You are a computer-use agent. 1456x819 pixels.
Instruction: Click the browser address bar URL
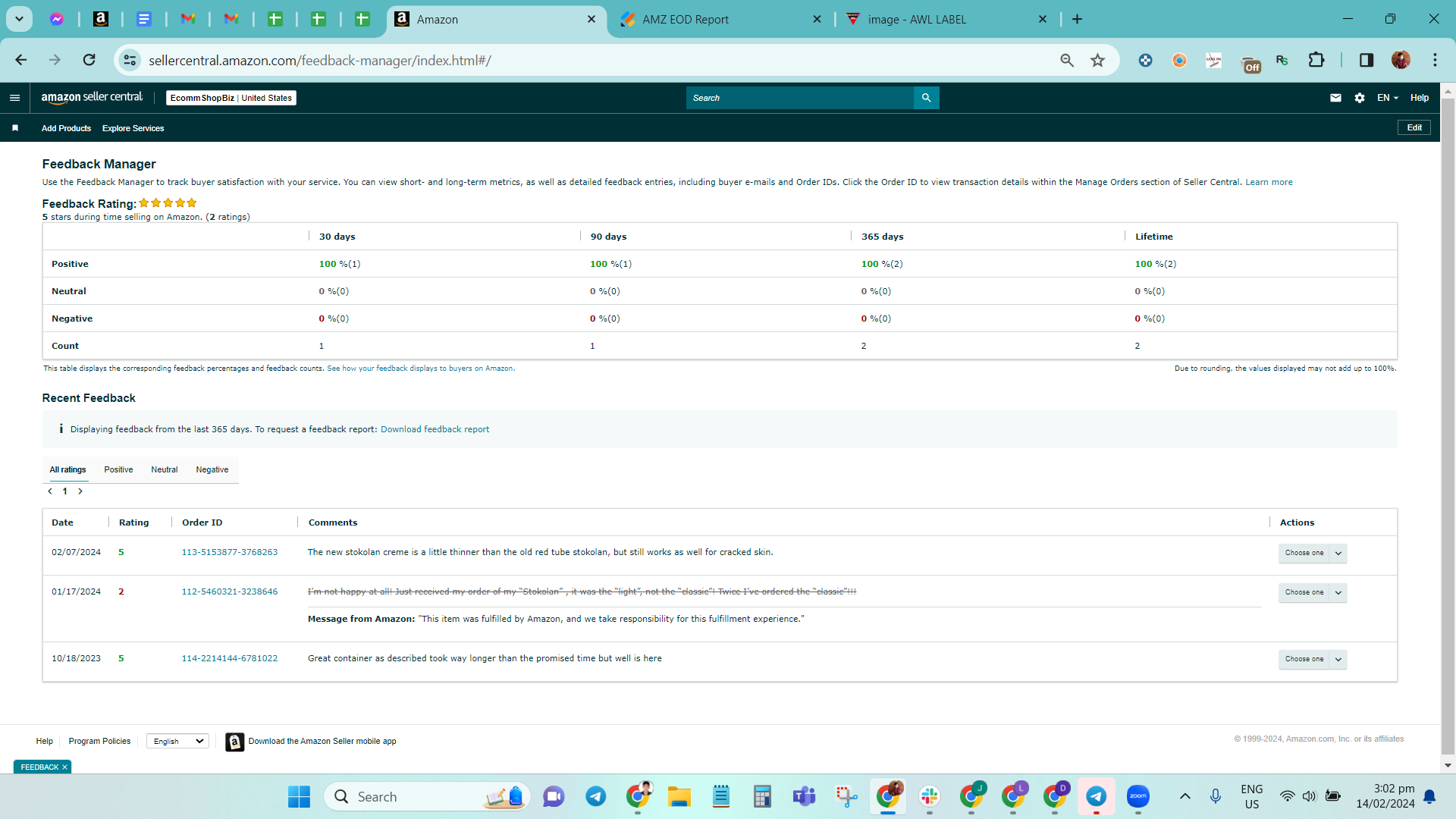coord(319,60)
